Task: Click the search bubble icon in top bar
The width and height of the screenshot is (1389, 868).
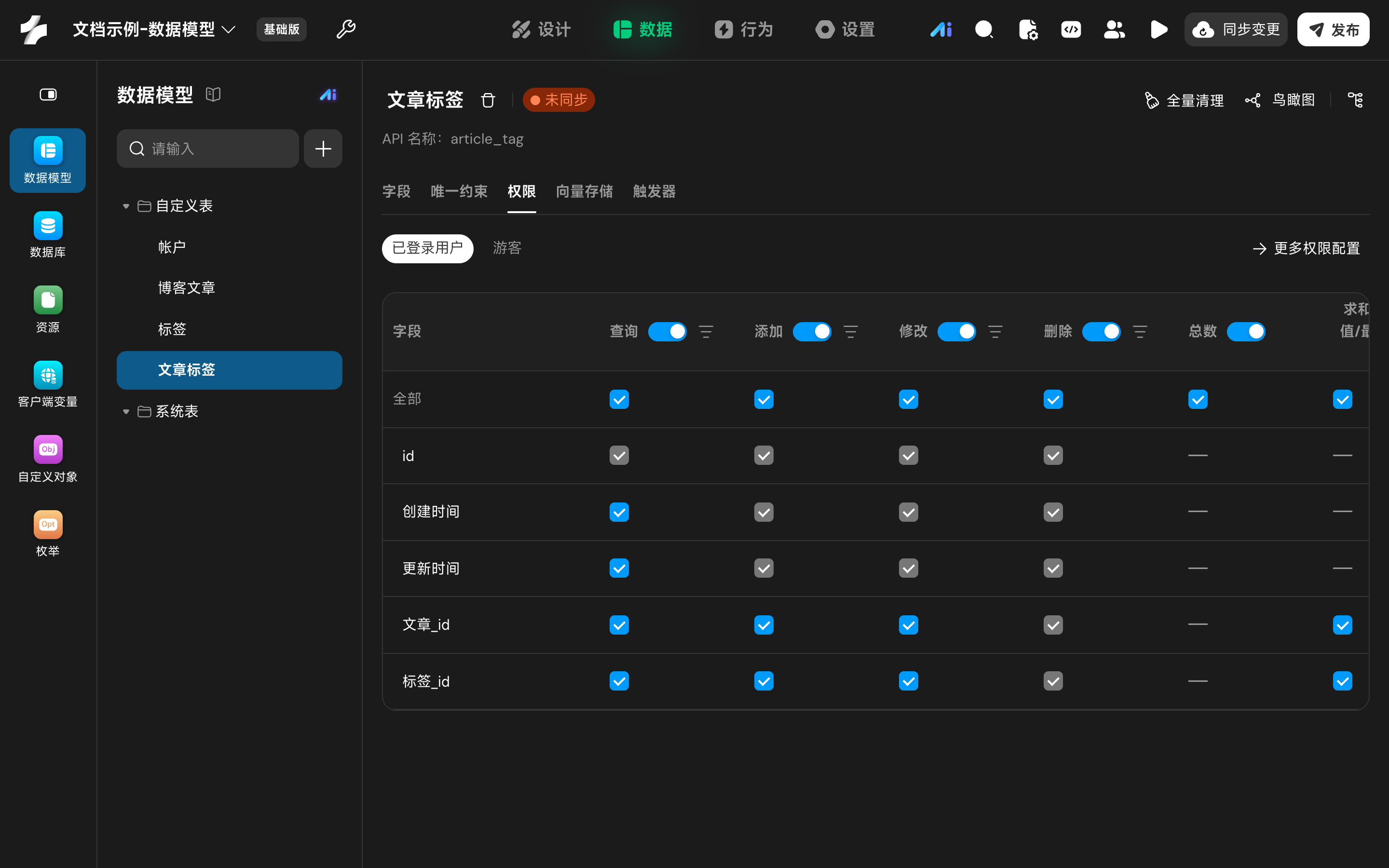Action: [x=984, y=29]
